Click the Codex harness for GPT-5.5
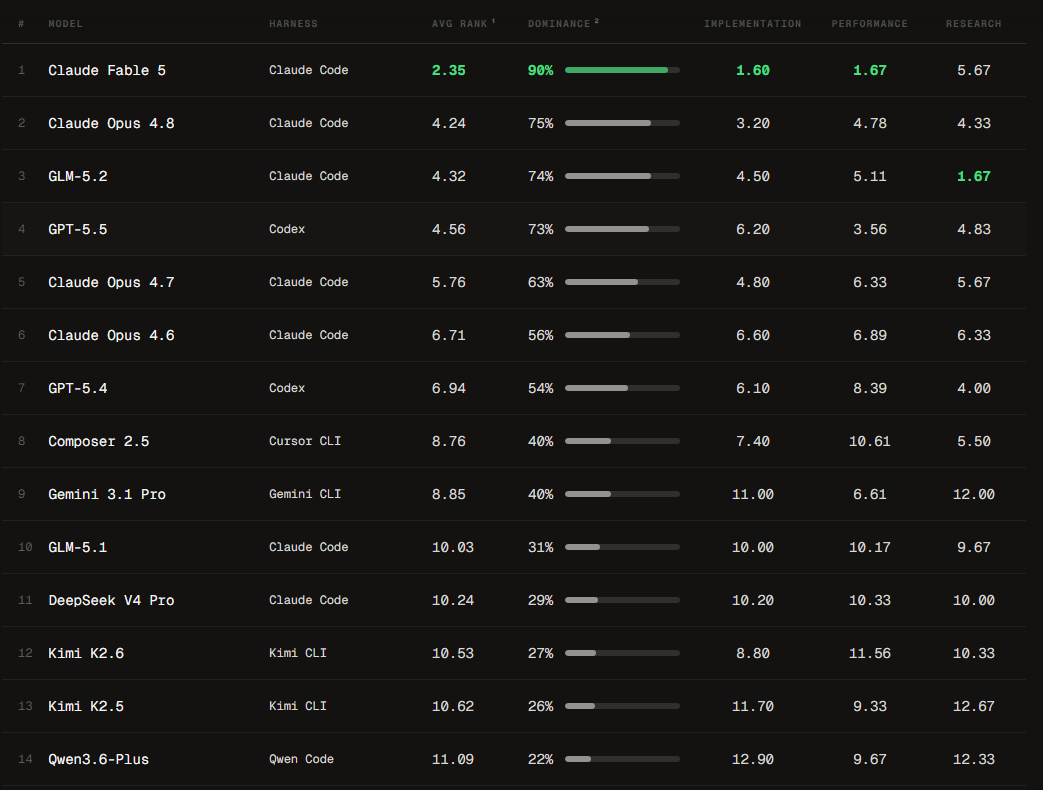Image resolution: width=1043 pixels, height=790 pixels. [x=287, y=229]
